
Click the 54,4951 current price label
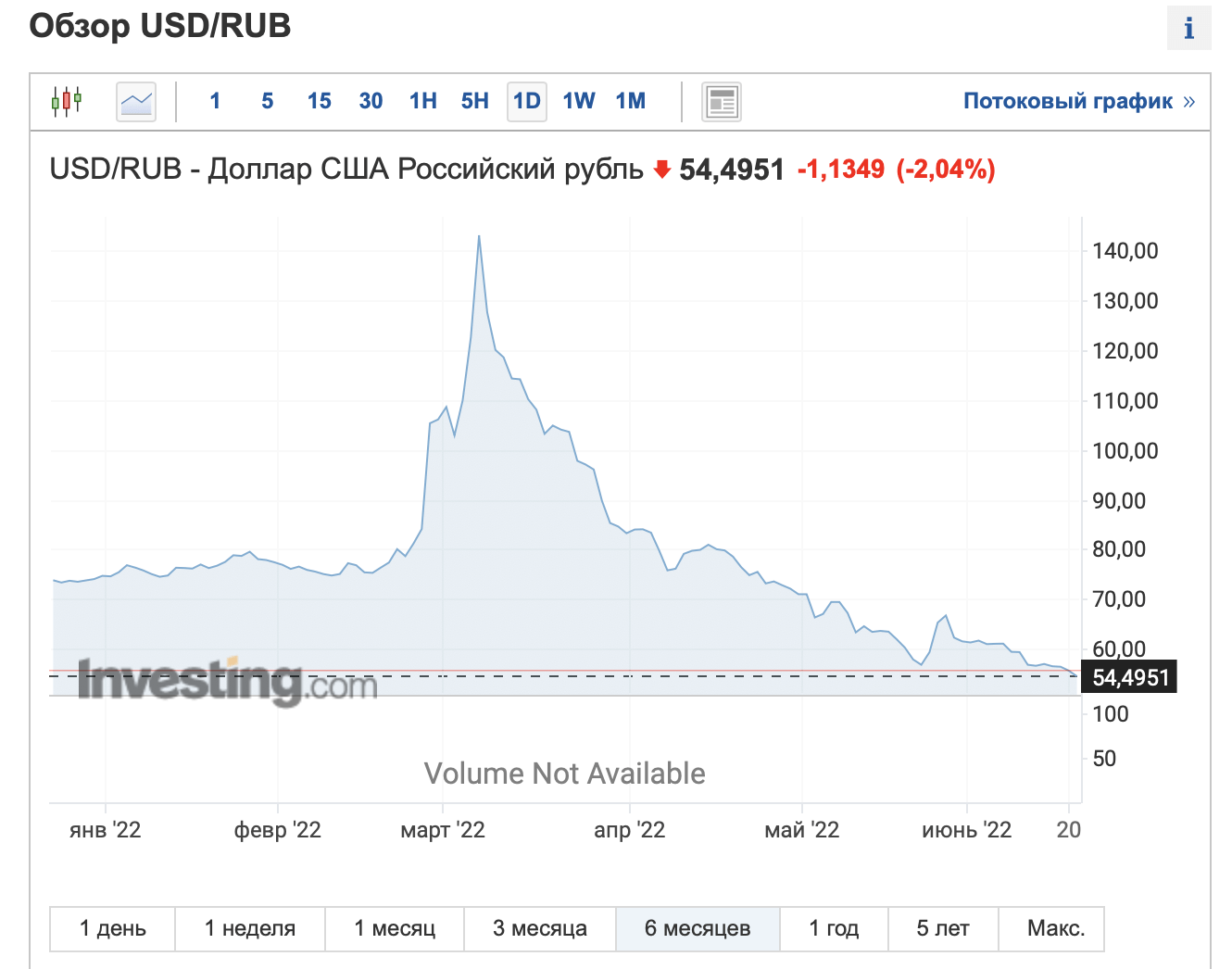1130,678
